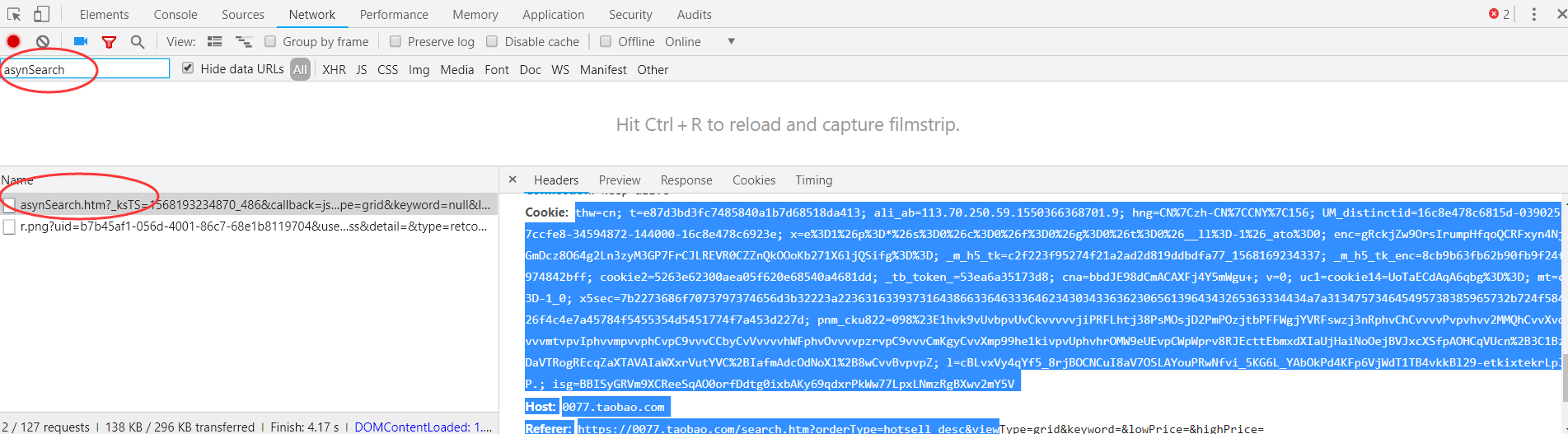Enable Group by frame checkbox

pos(270,41)
